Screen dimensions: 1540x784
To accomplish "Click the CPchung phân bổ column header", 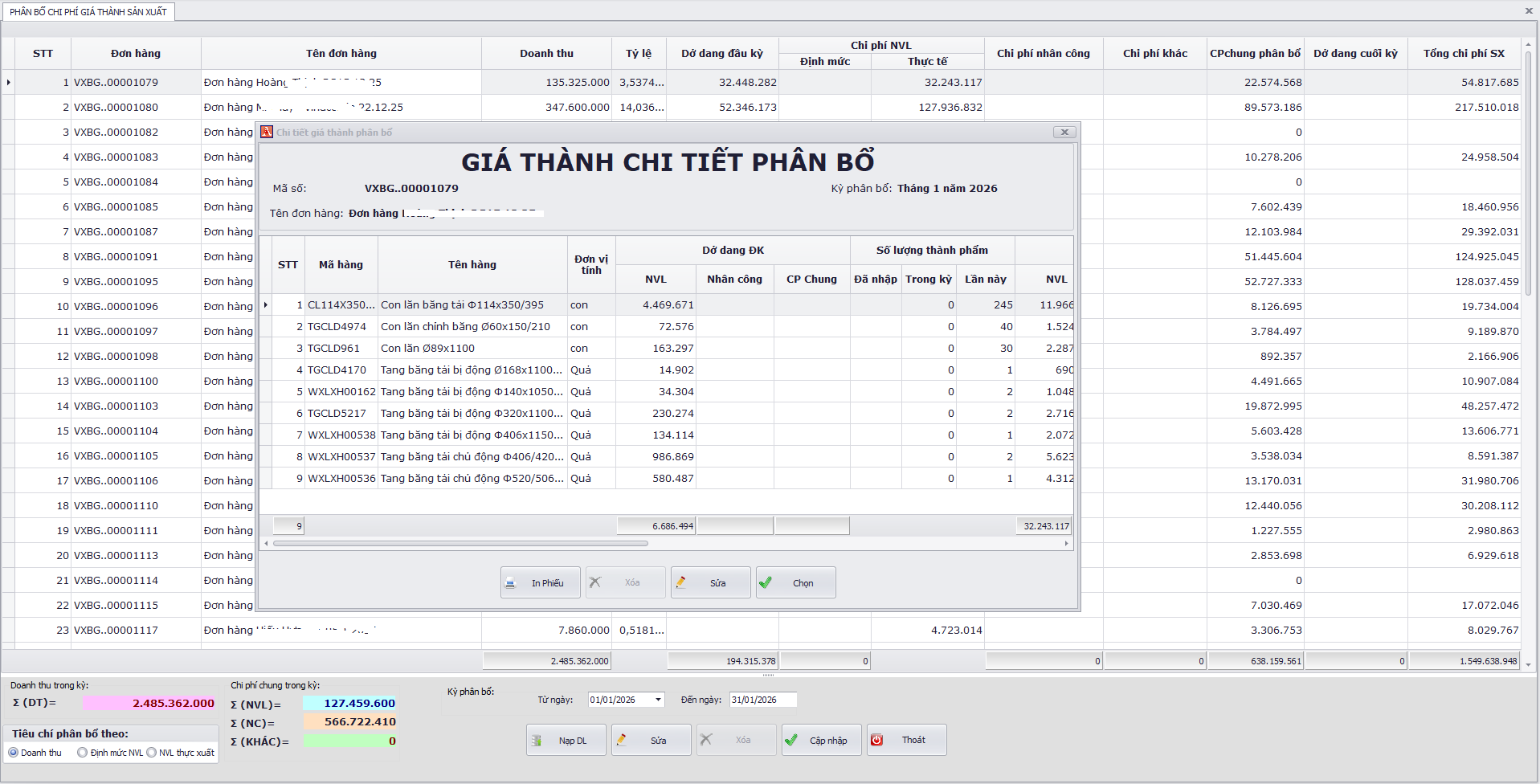I will [x=1255, y=54].
